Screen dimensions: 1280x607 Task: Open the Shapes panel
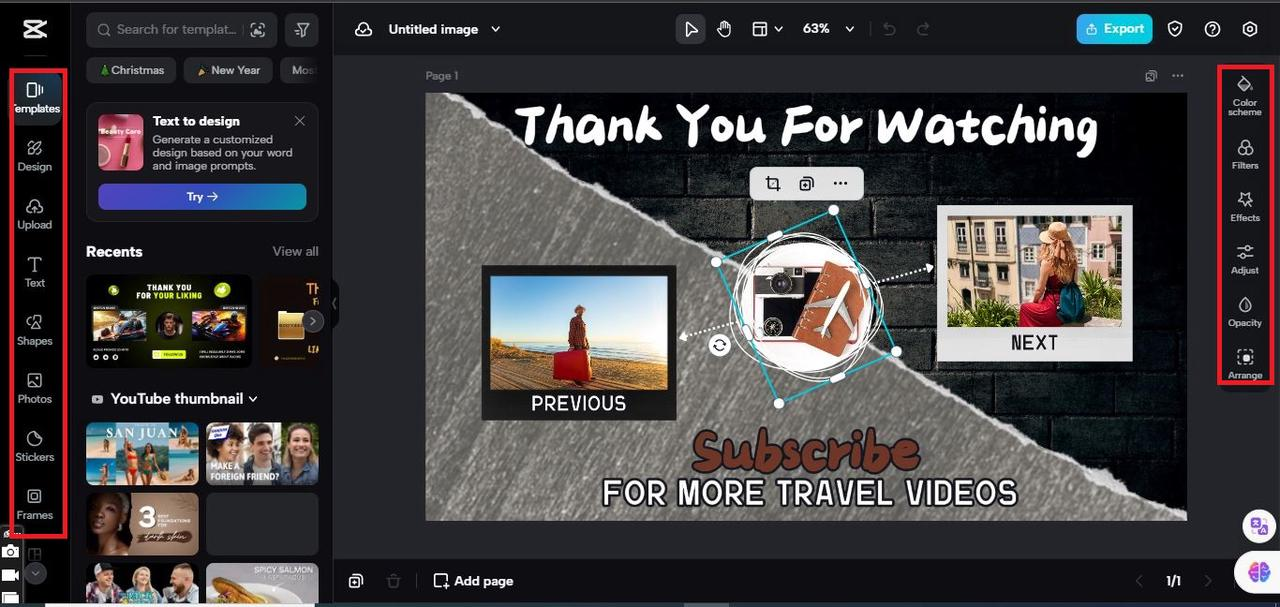[35, 330]
